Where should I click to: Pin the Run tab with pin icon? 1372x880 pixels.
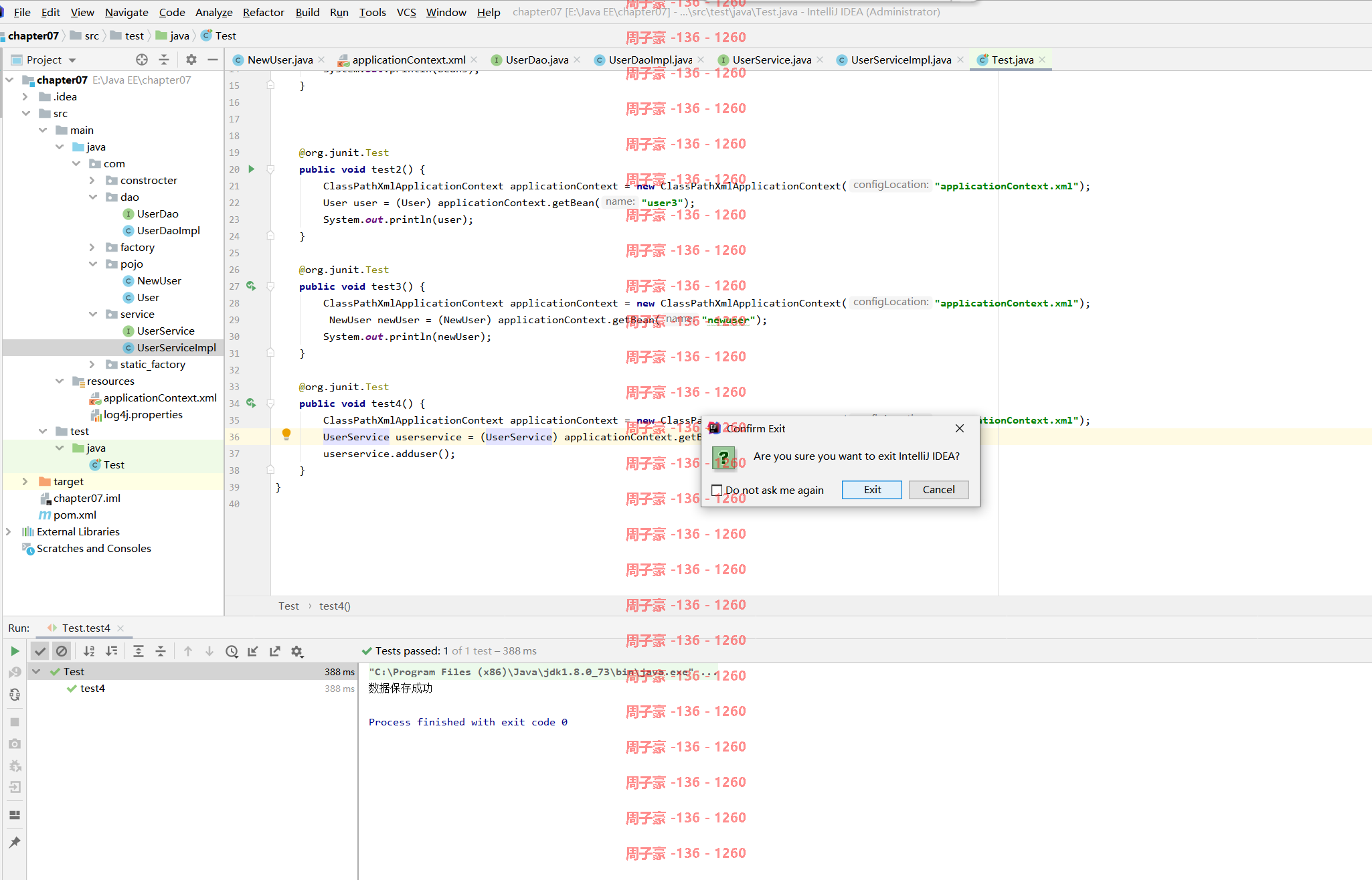pos(15,842)
